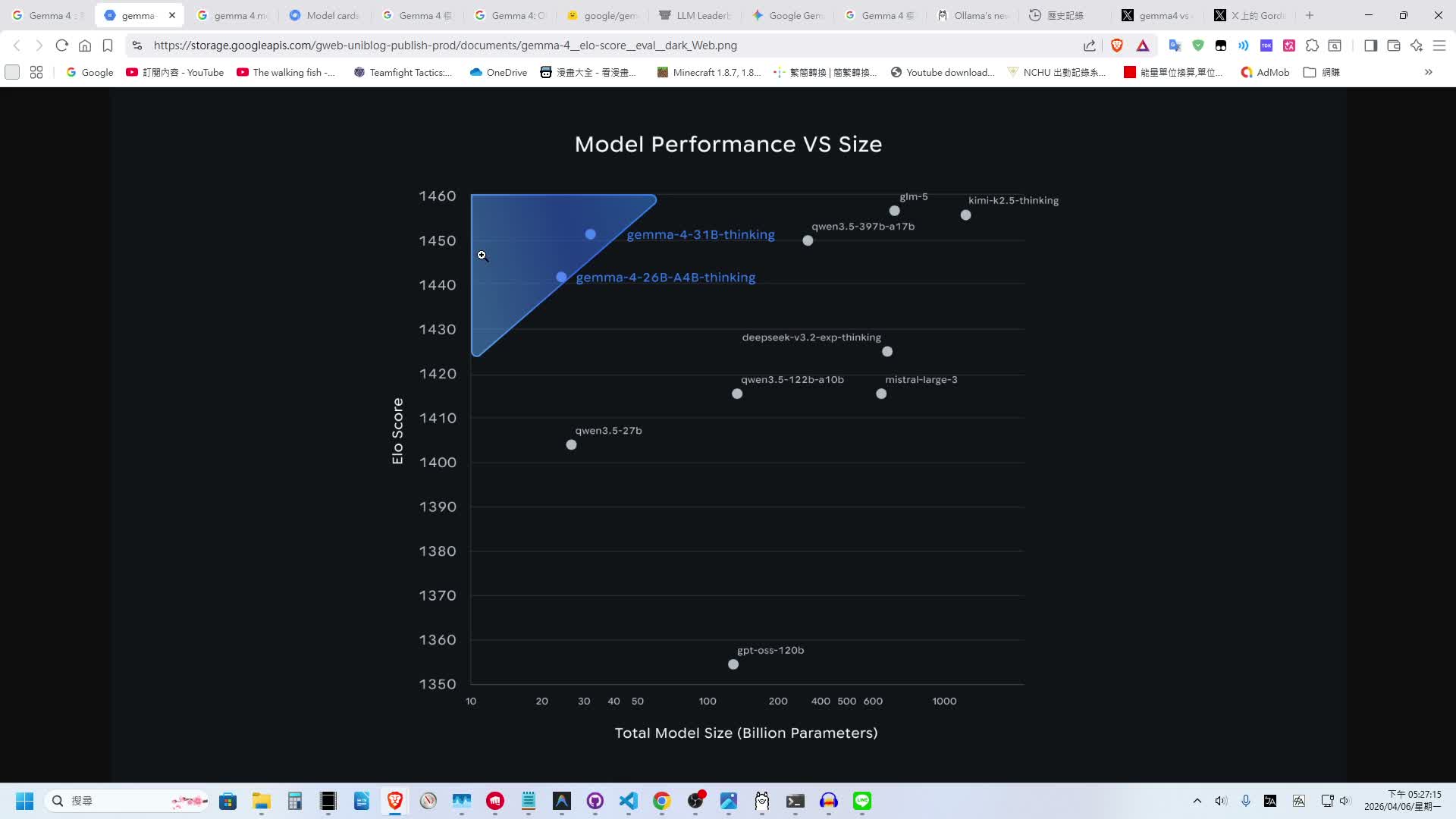1456x819 pixels.
Task: Reload the current page
Action: coord(62,45)
